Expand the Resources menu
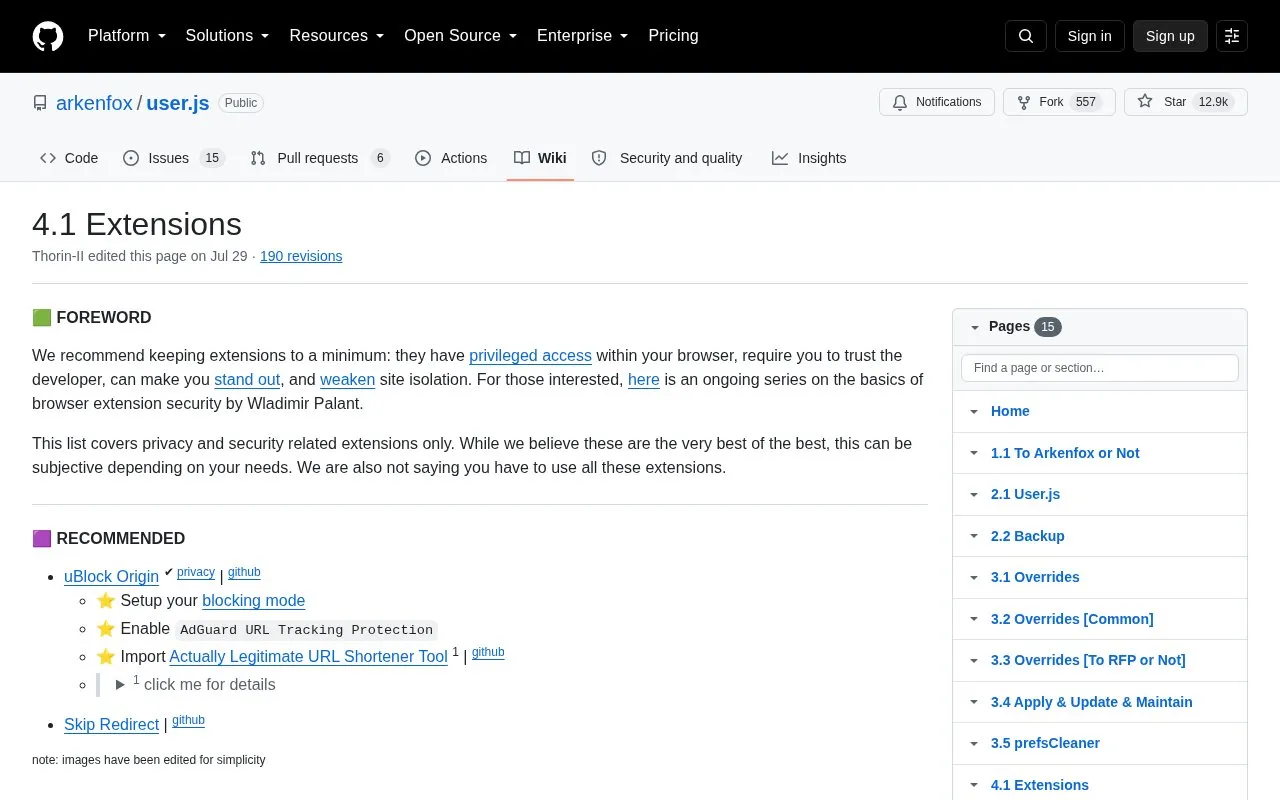 (337, 36)
